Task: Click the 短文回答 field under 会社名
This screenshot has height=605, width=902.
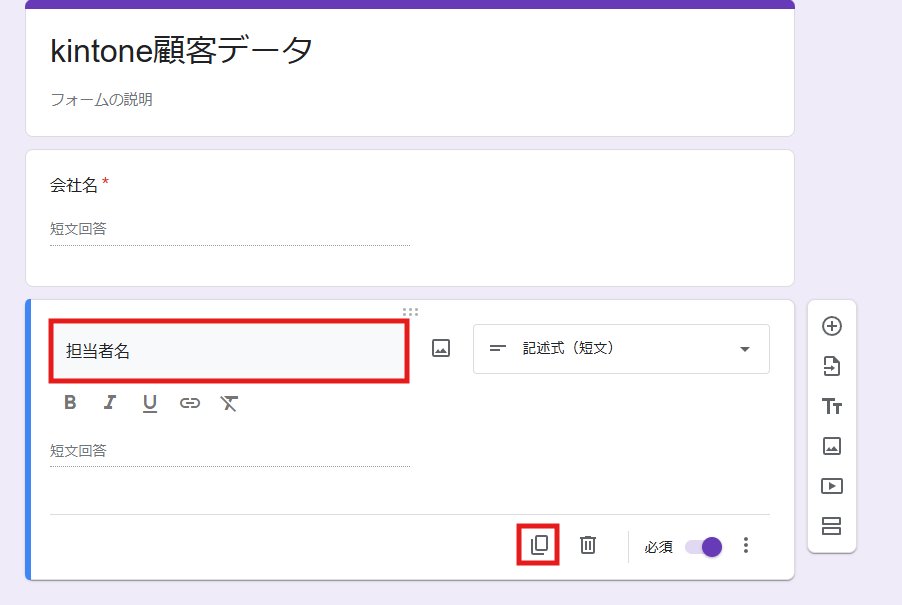Action: [x=230, y=229]
